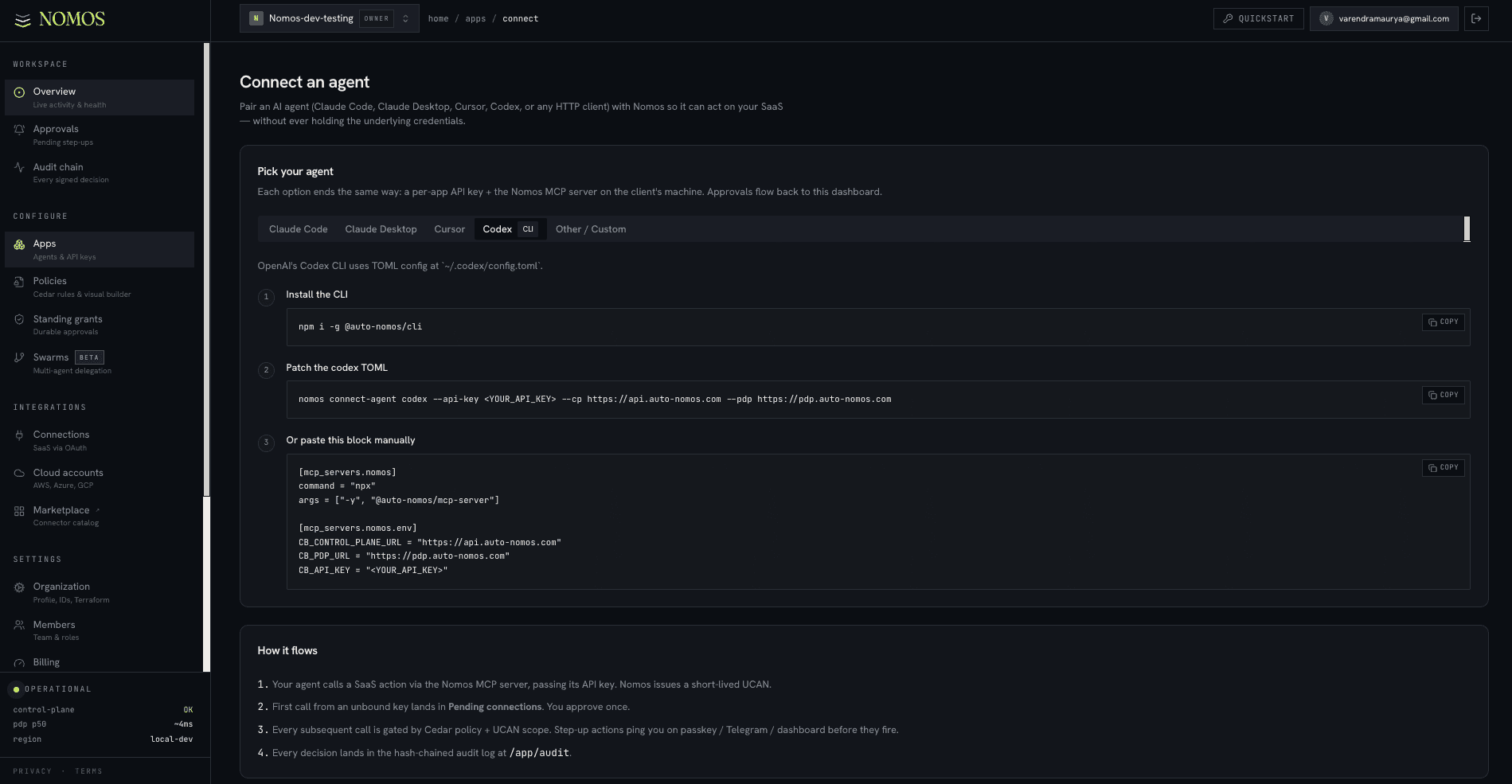The height and width of the screenshot is (784, 1512).
Task: Open the Overview sidebar icon
Action: click(x=19, y=92)
